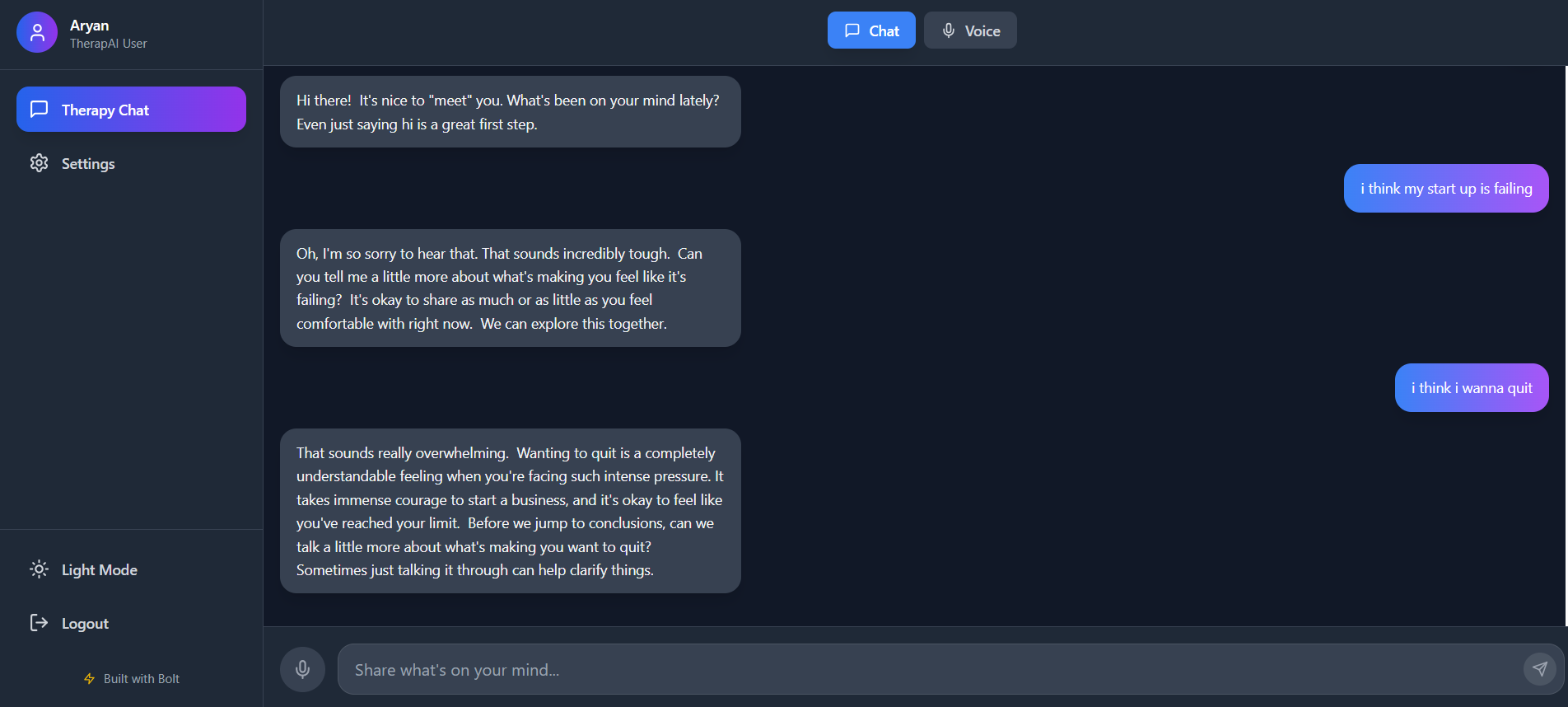Click the sun icon next to Light Mode
The width and height of the screenshot is (1568, 707).
[39, 569]
